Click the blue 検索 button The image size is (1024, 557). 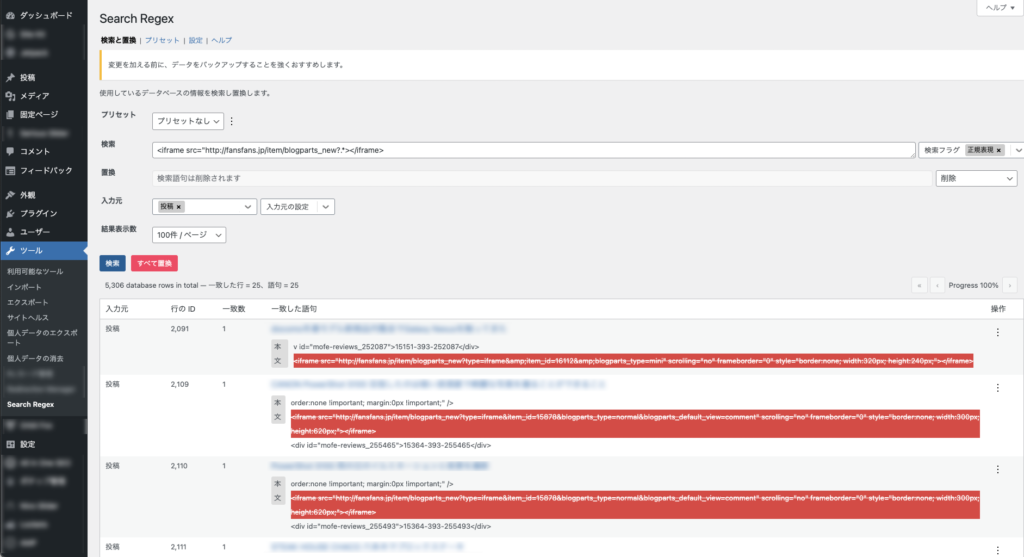112,263
